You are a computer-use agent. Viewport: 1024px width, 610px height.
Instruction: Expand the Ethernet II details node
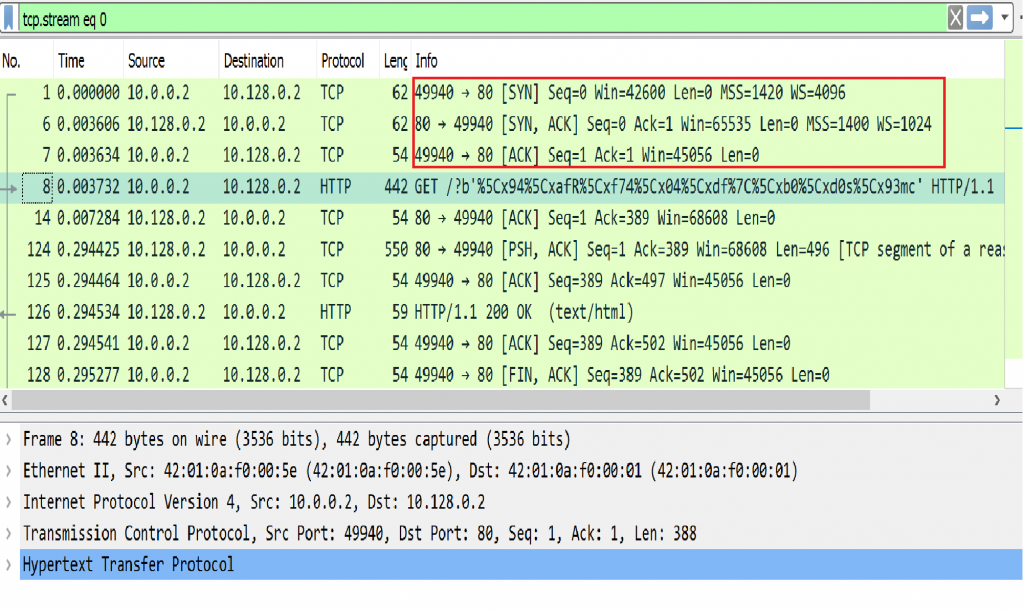click(8, 471)
